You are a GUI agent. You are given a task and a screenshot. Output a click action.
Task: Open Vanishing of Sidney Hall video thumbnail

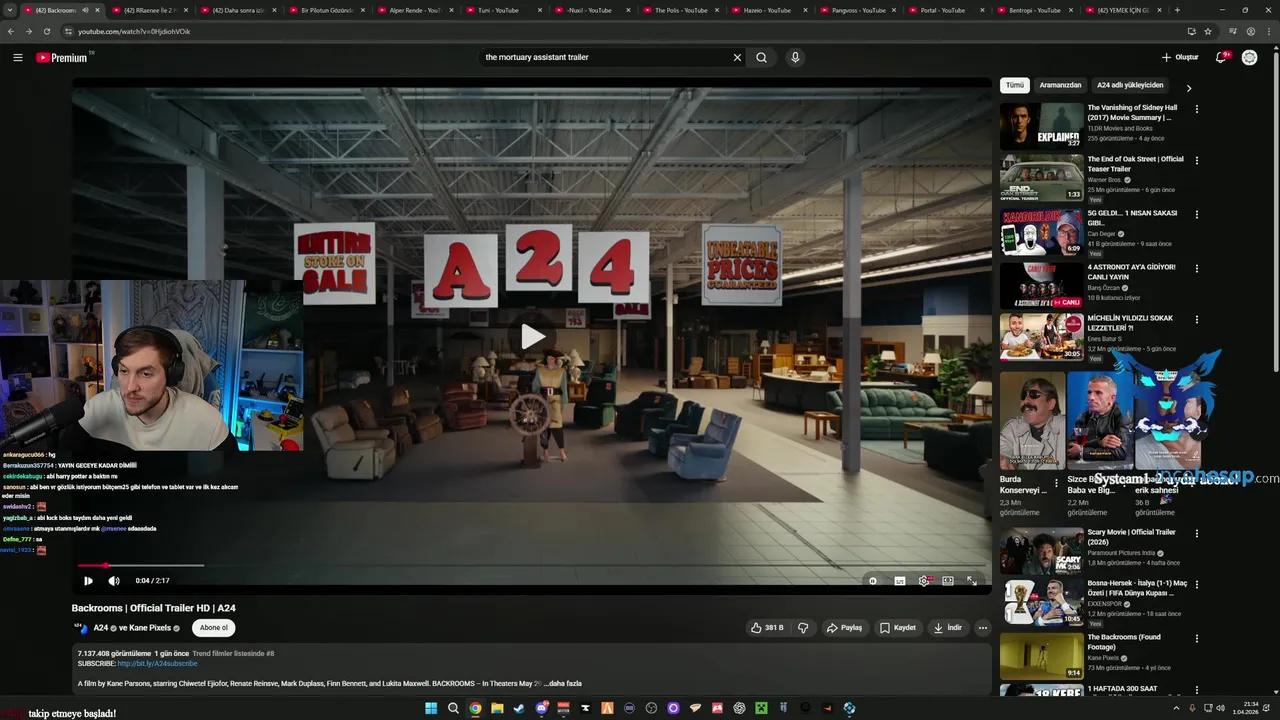[1042, 126]
